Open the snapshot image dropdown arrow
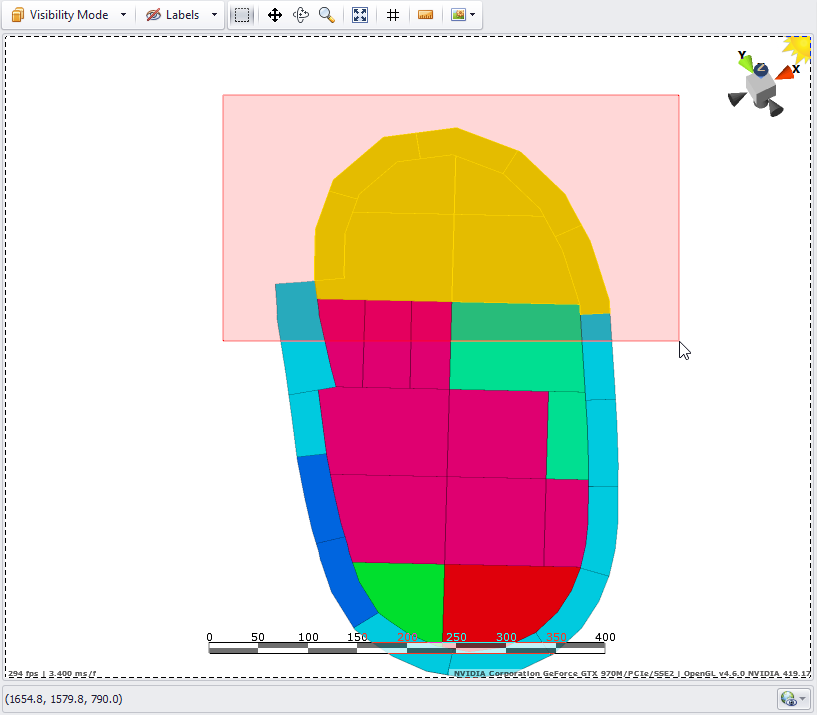The image size is (817, 715). pos(472,15)
